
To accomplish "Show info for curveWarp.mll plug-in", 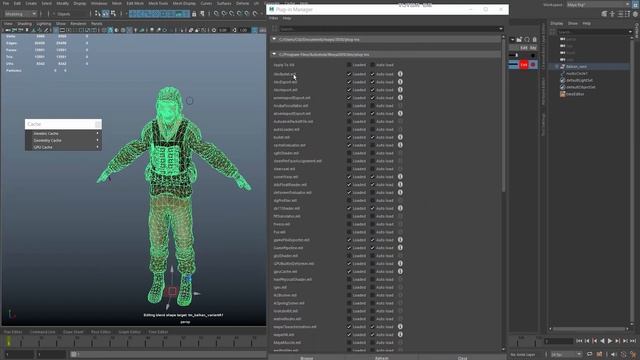I will (400, 177).
